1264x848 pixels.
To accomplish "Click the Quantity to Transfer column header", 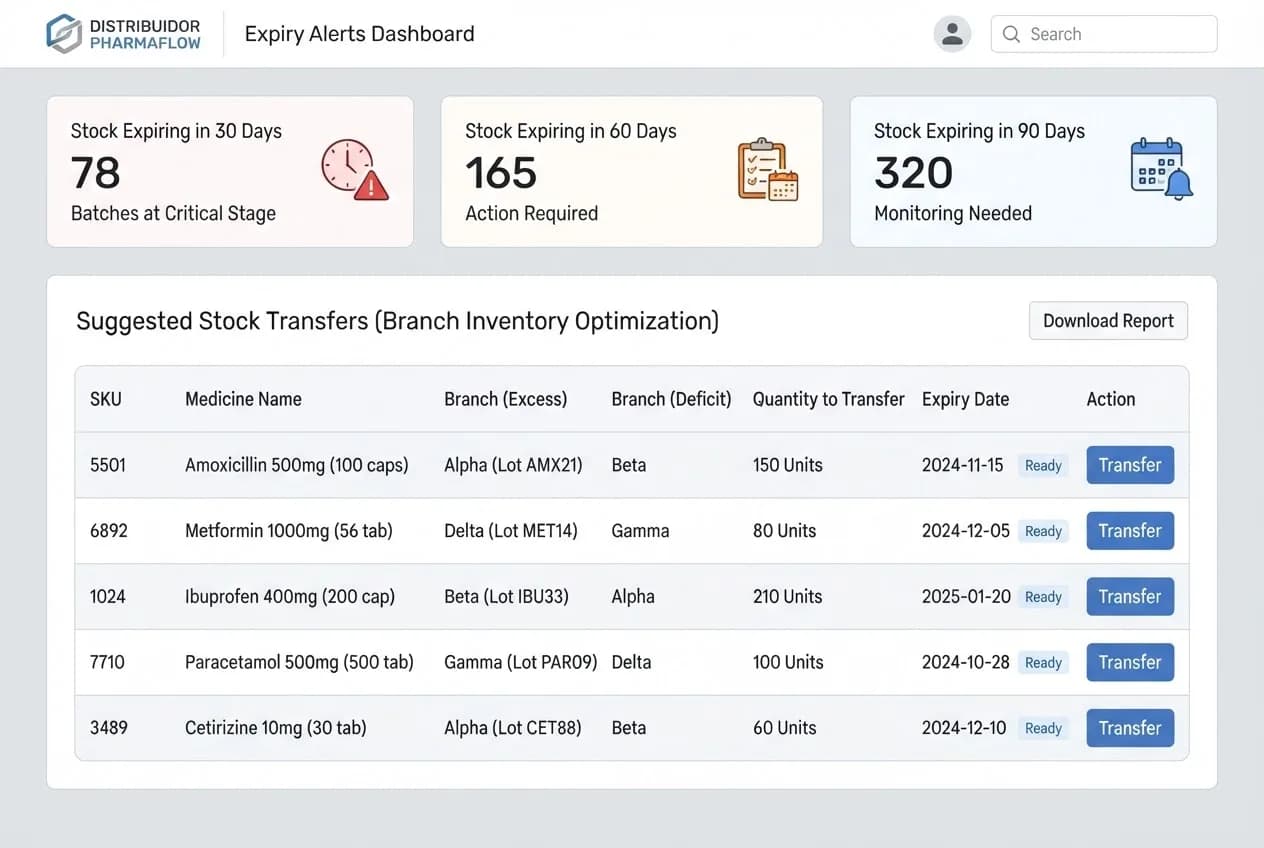I will pyautogui.click(x=828, y=399).
